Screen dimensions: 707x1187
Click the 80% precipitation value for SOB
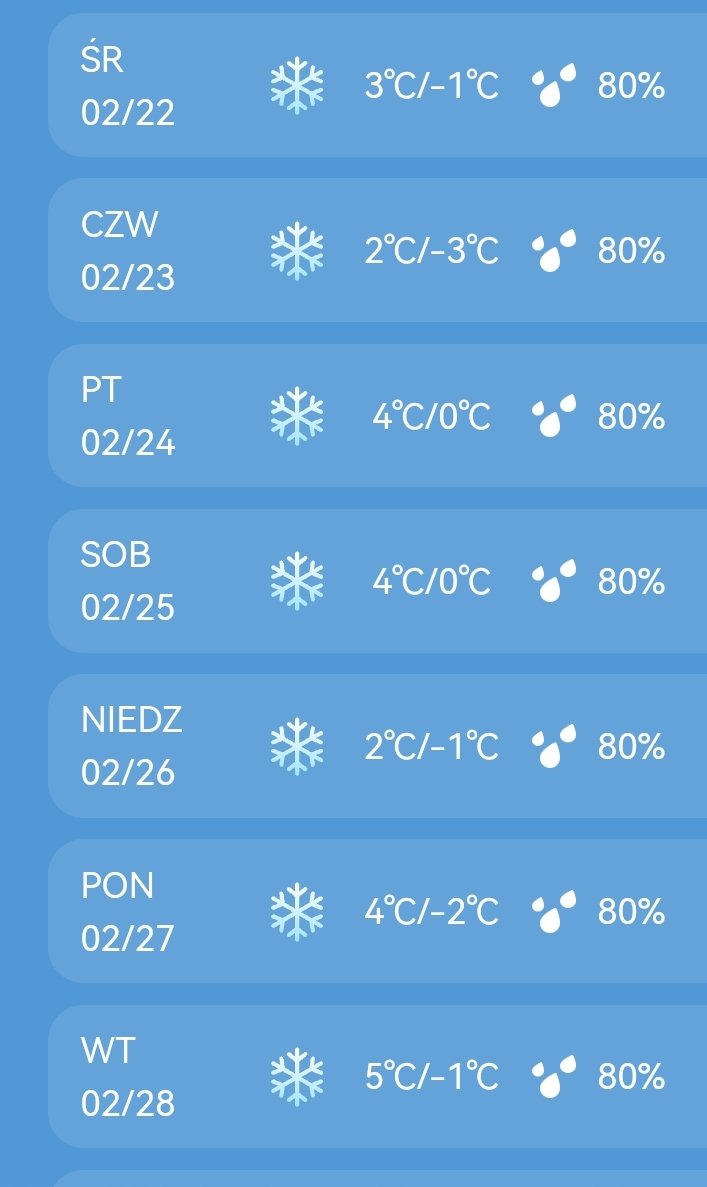coord(631,581)
